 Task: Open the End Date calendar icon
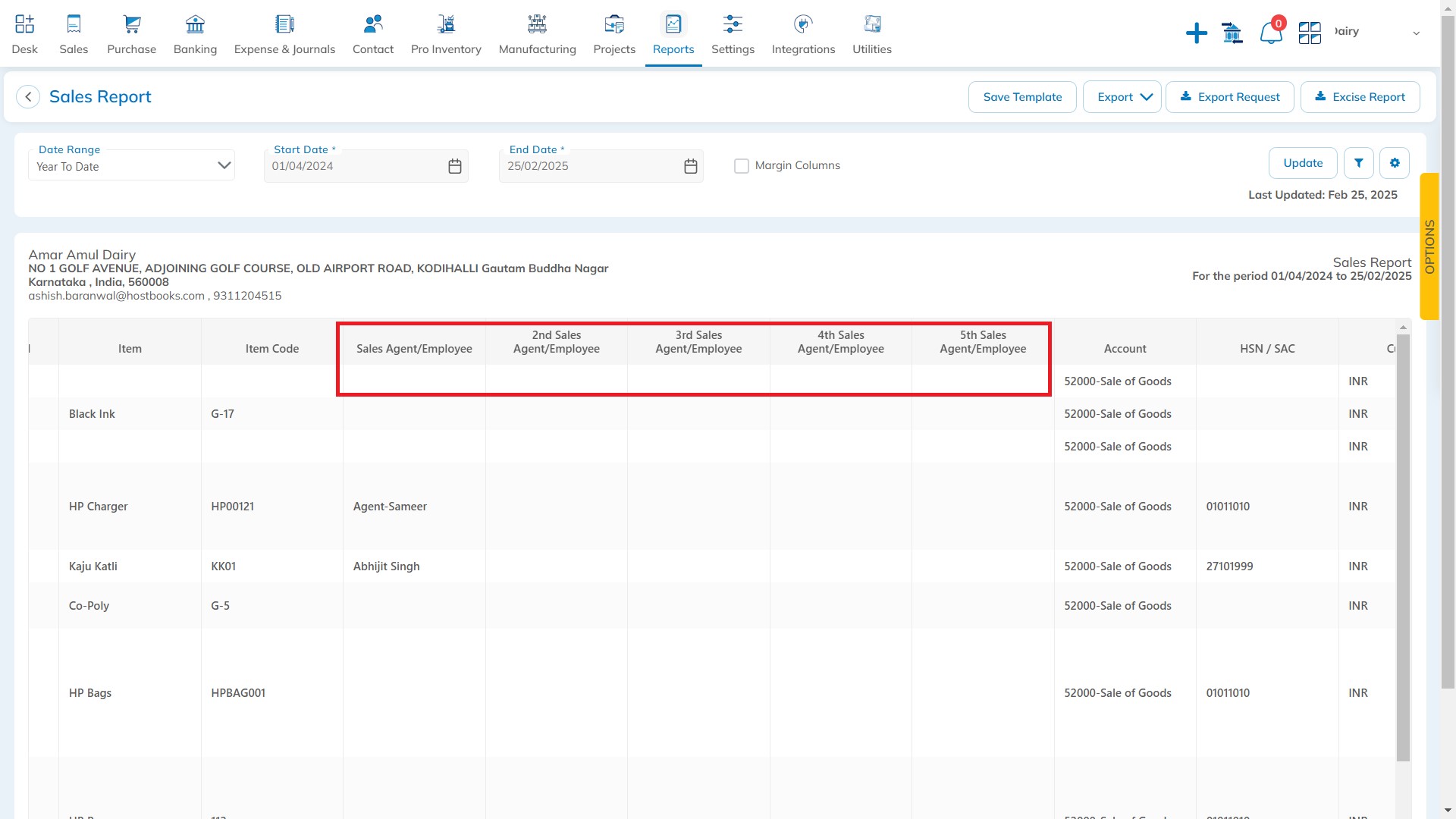(691, 166)
